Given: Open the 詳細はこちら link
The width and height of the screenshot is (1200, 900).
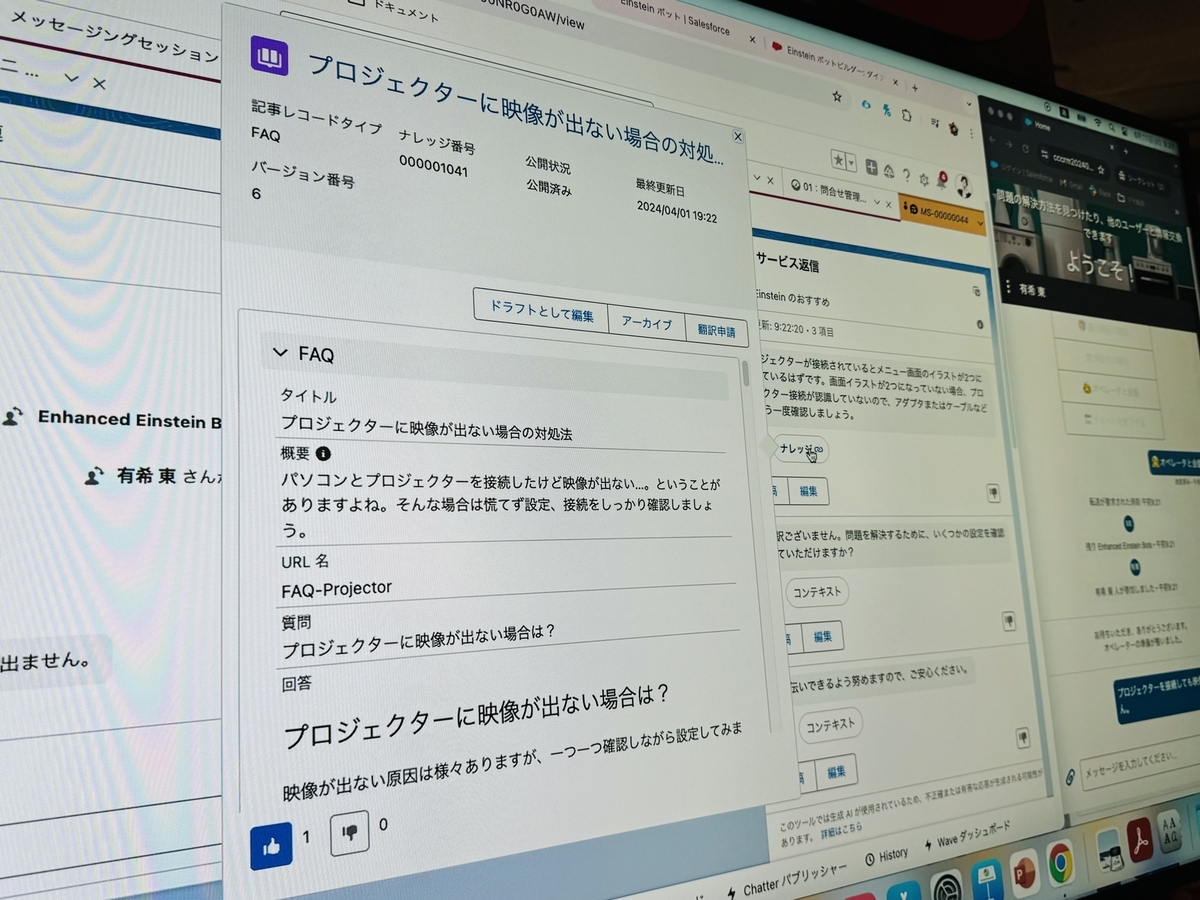Looking at the screenshot, I should 841,829.
